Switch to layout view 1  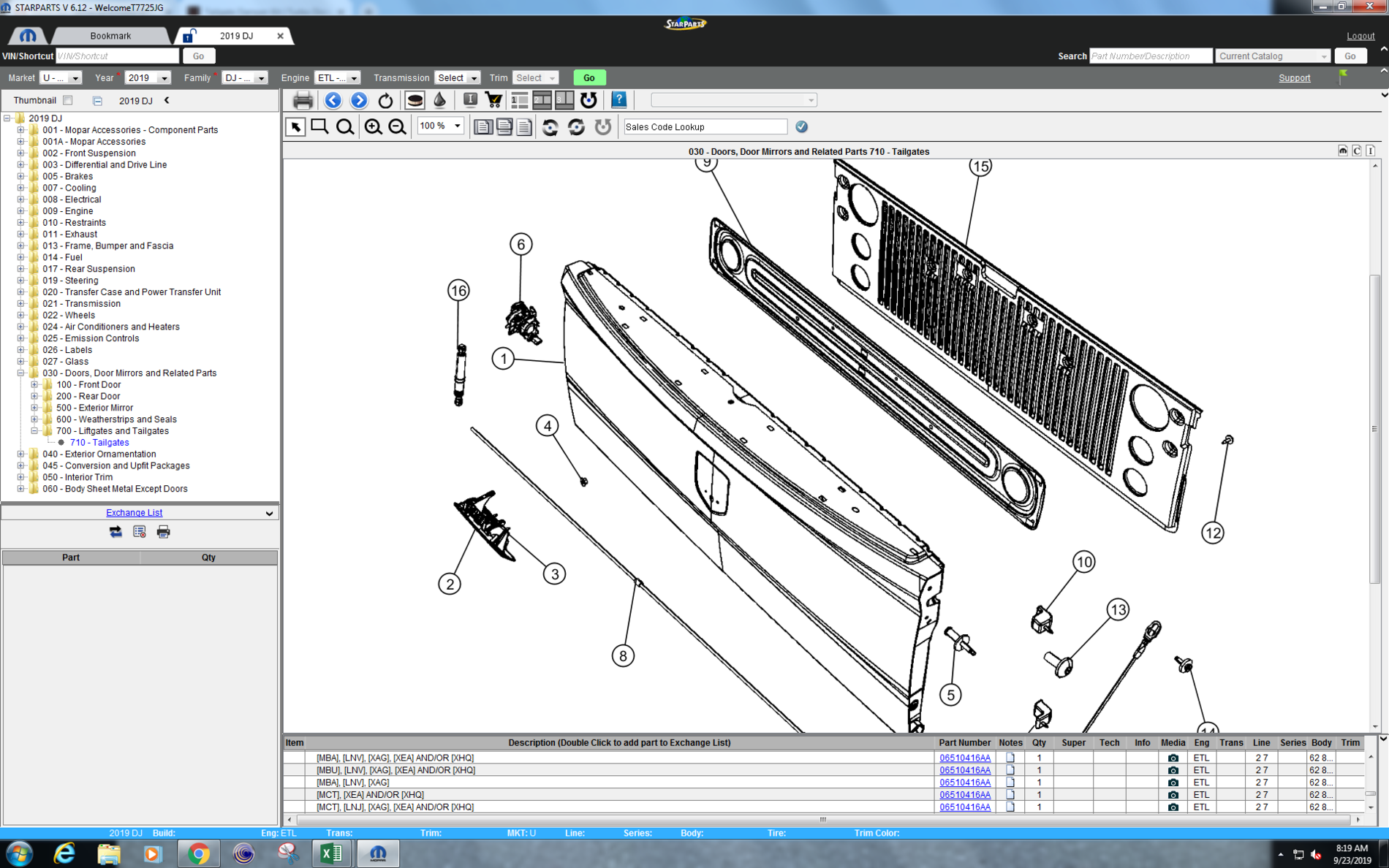(520, 100)
